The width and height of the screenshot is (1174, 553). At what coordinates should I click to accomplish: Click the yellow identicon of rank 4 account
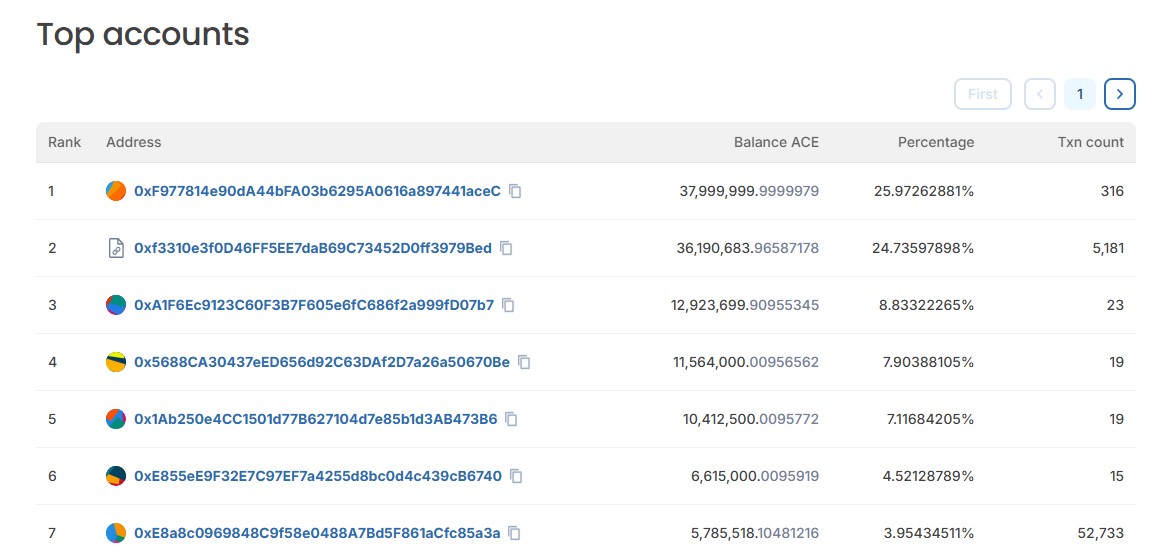click(115, 362)
